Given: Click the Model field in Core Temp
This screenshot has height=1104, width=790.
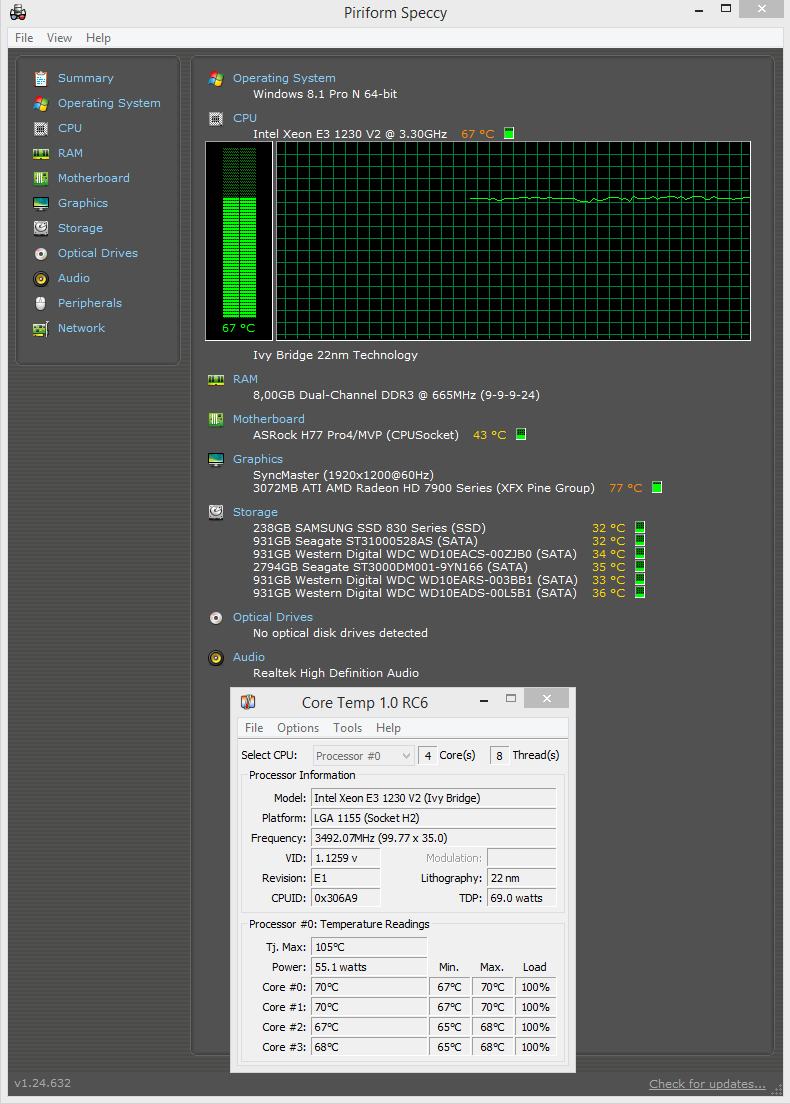Looking at the screenshot, I should pos(434,798).
